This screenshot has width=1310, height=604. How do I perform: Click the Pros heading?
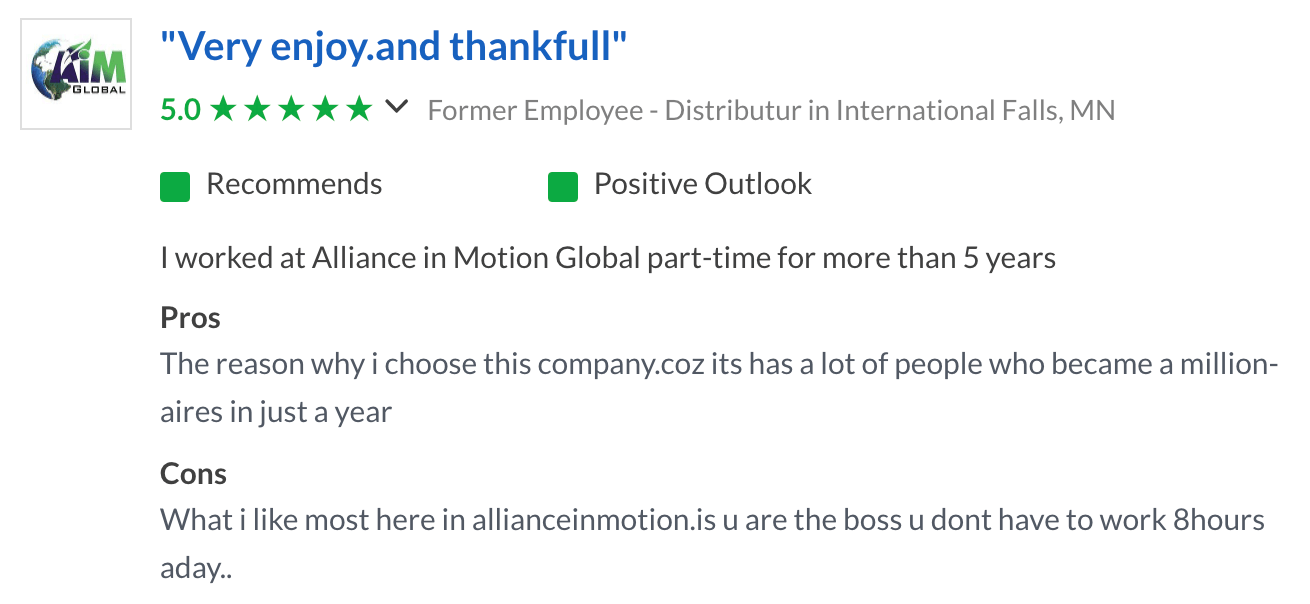(190, 318)
